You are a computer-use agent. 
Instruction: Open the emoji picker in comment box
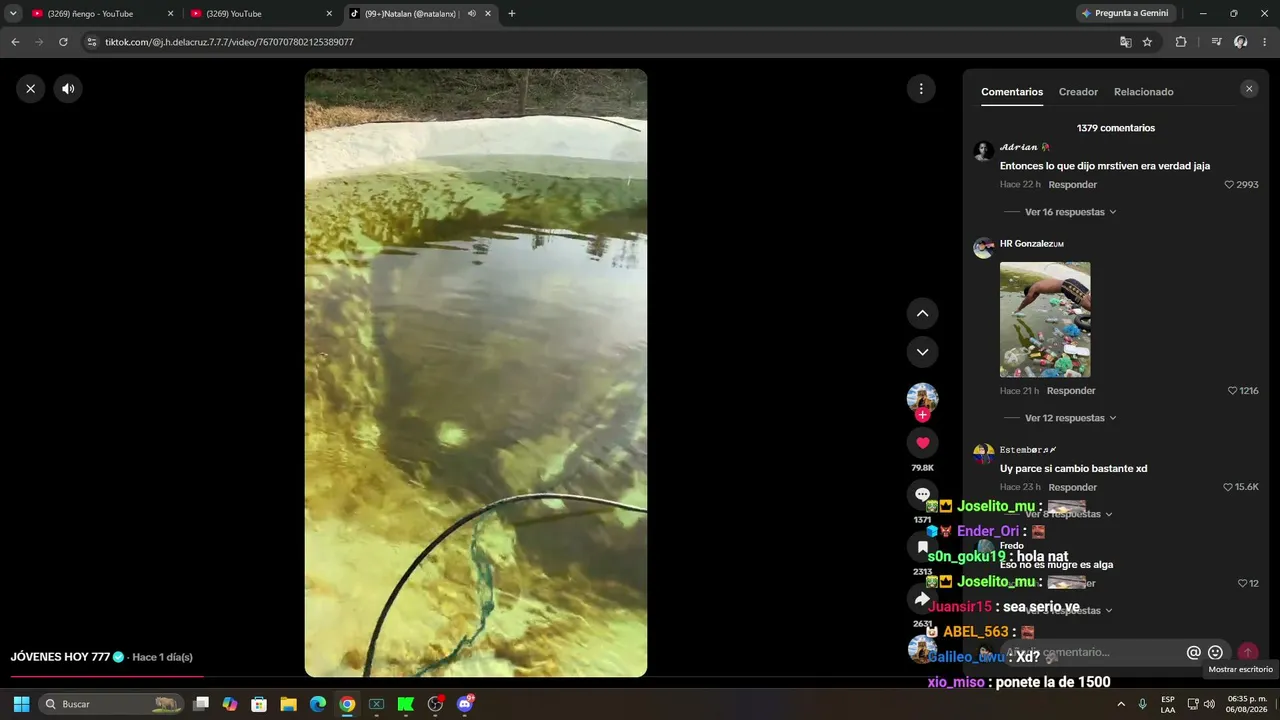tap(1215, 653)
